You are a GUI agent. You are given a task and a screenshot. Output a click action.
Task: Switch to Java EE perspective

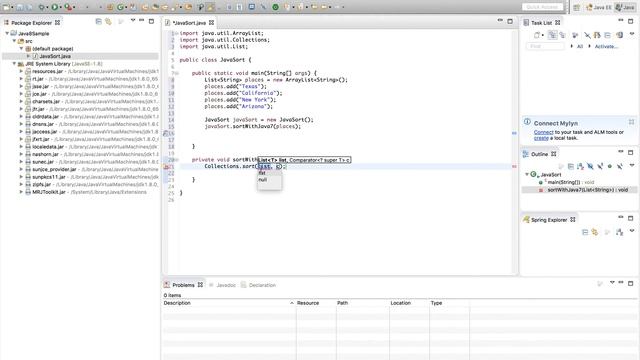pos(599,7)
